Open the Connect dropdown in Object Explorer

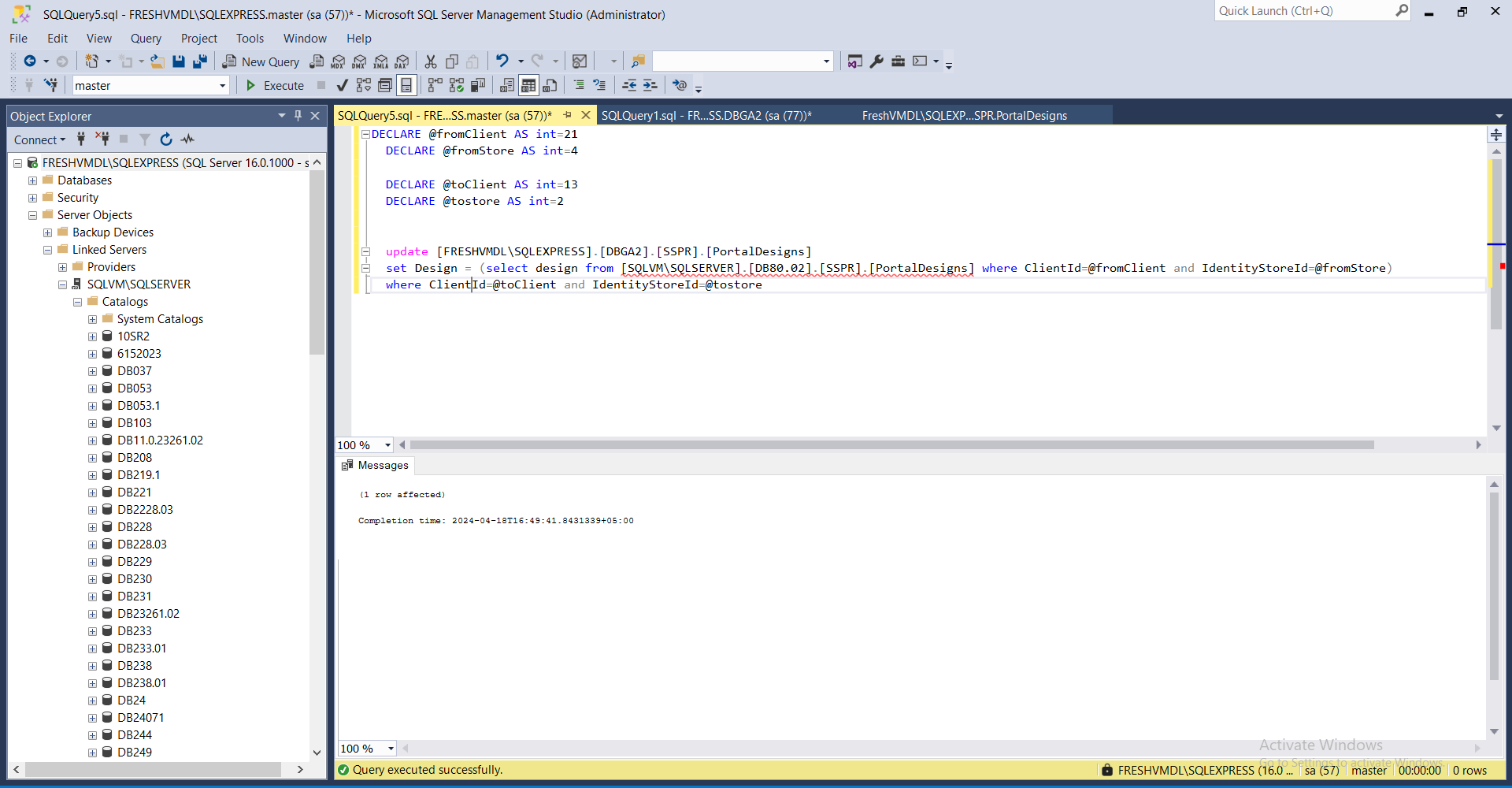click(x=39, y=139)
